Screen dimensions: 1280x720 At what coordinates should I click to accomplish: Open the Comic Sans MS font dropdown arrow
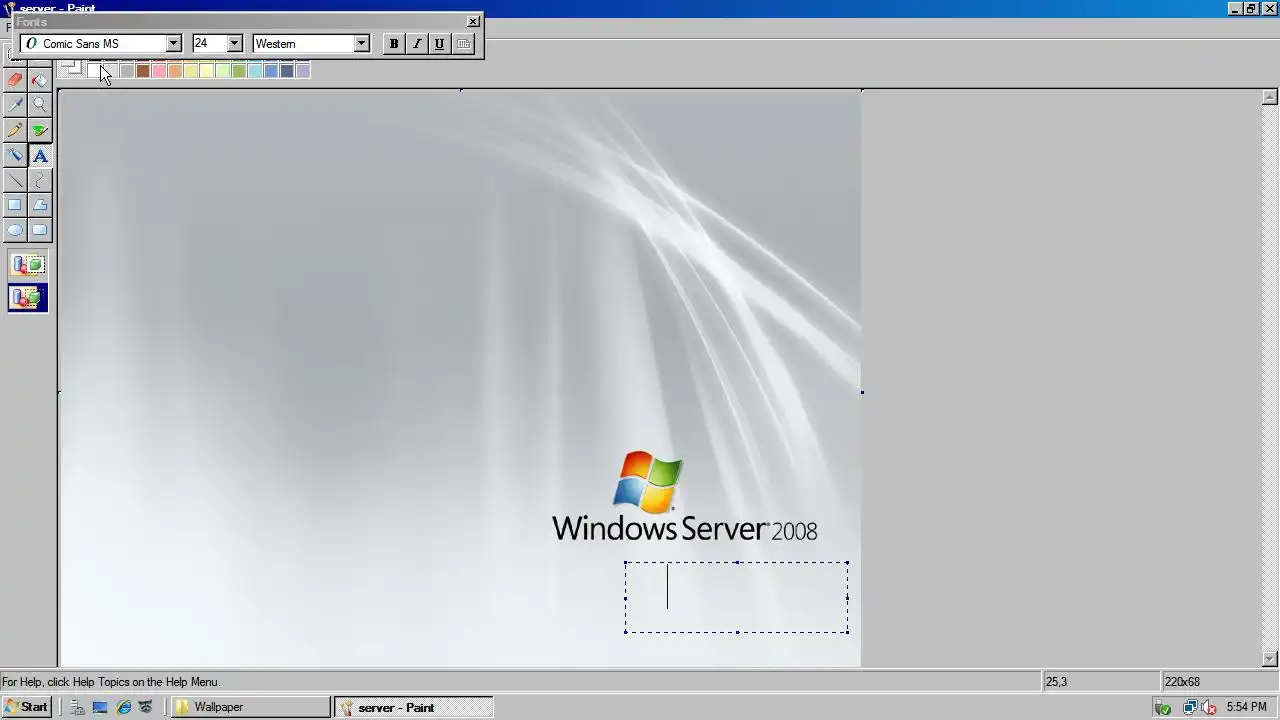point(173,43)
